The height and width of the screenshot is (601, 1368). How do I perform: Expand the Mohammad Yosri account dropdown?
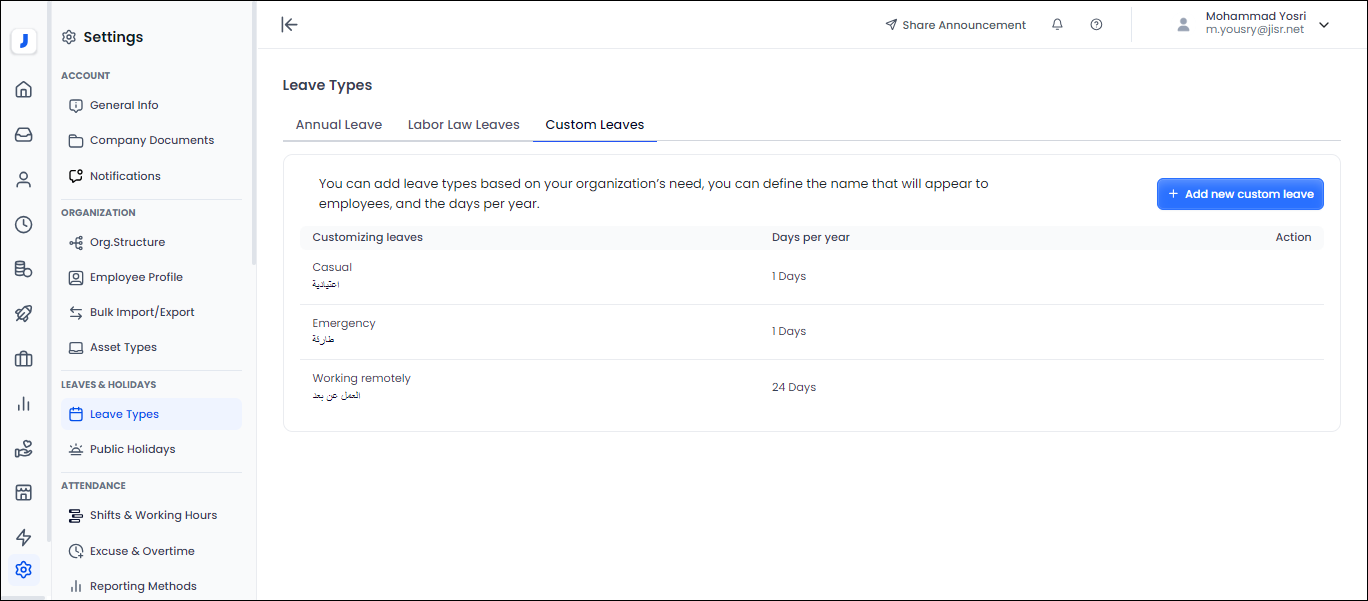pos(1324,25)
